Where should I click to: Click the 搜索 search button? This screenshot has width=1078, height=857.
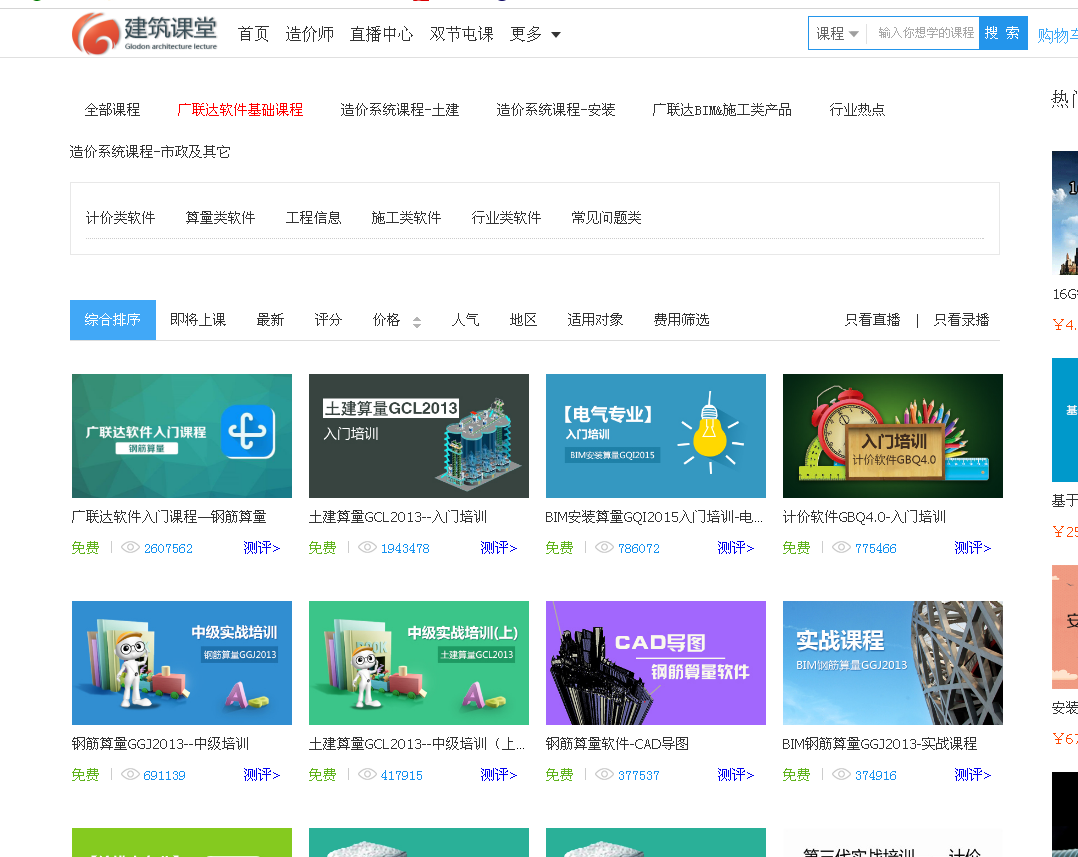point(1002,33)
